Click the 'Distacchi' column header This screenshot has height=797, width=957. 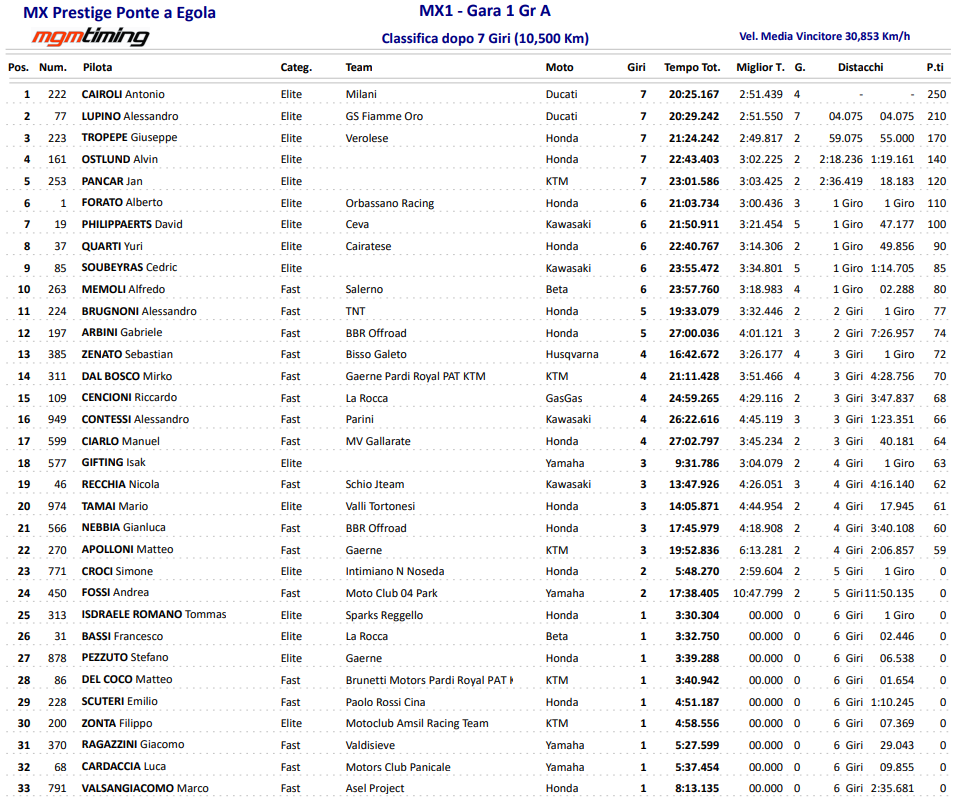pyautogui.click(x=861, y=67)
